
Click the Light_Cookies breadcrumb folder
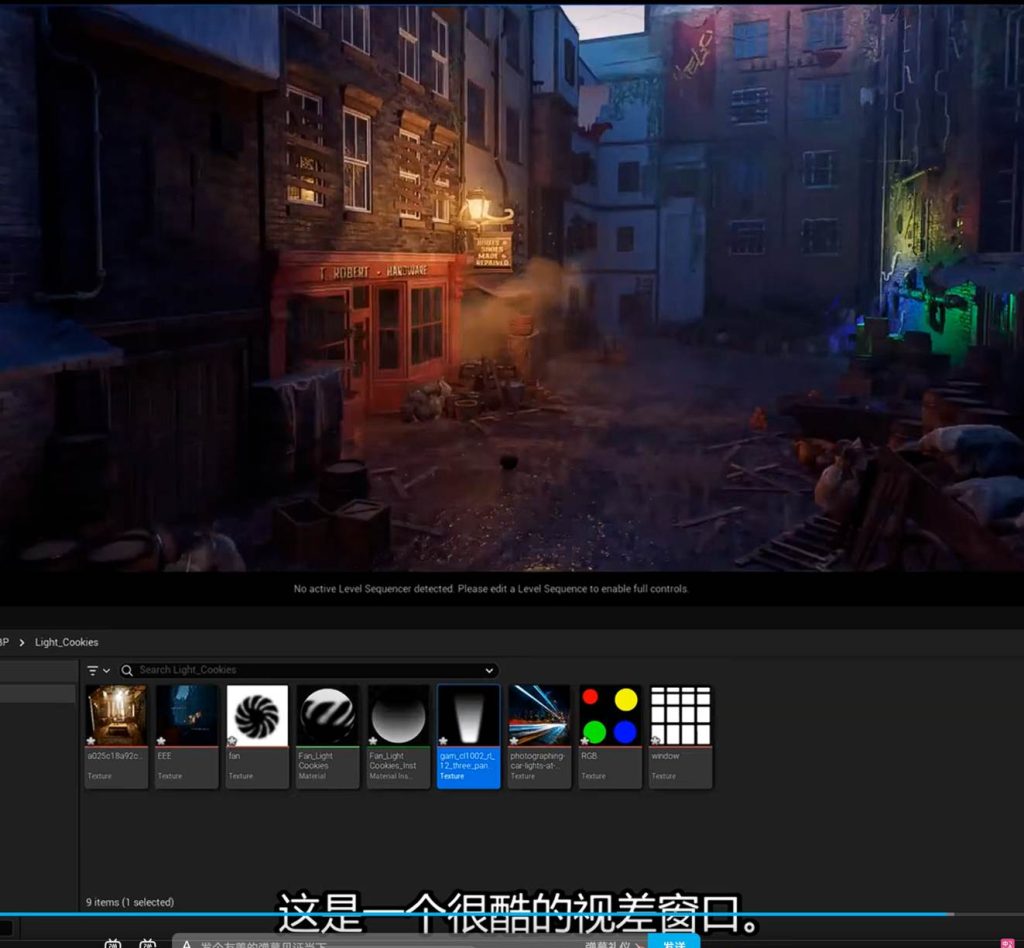67,642
